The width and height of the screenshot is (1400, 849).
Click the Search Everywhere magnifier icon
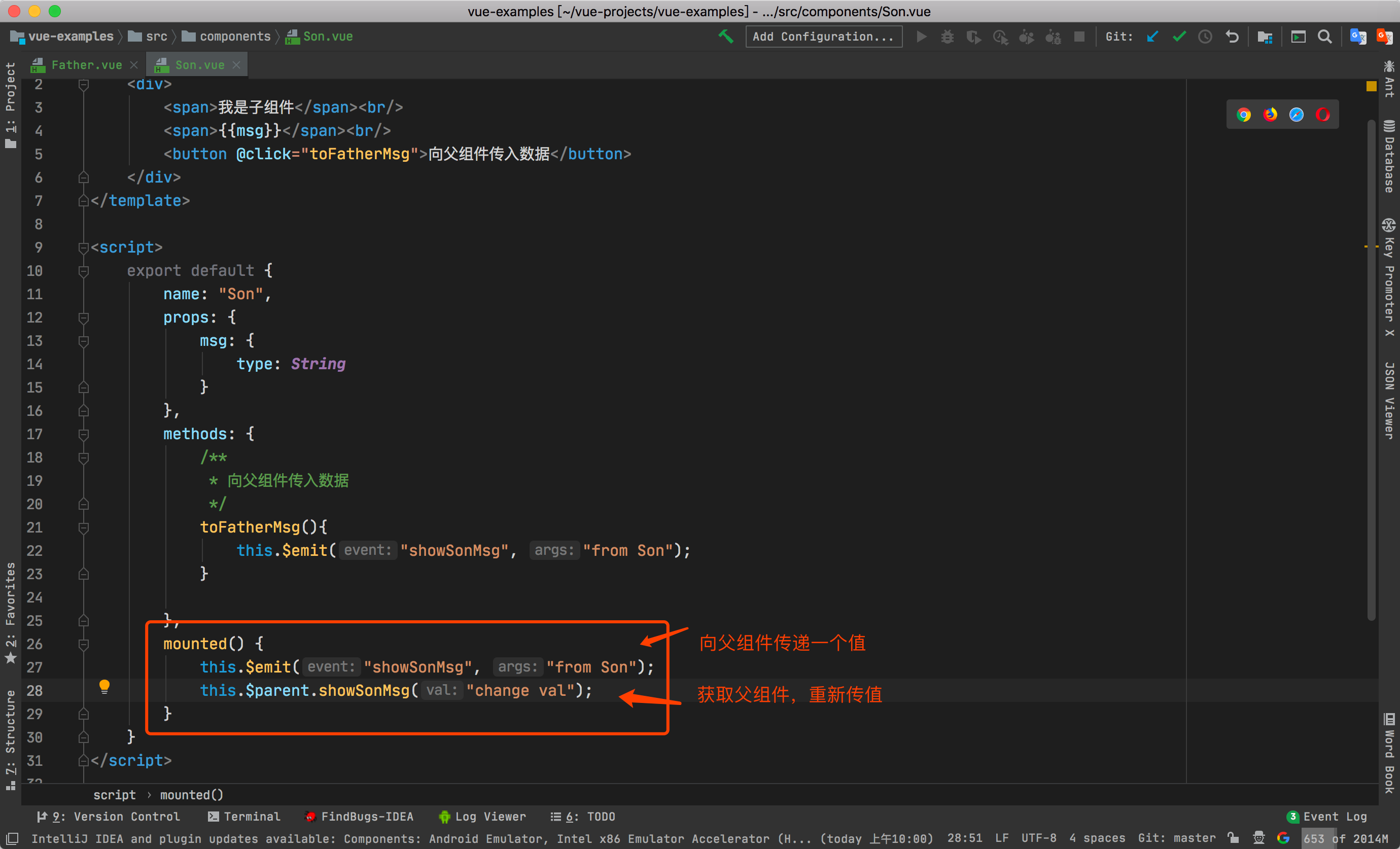[1324, 37]
